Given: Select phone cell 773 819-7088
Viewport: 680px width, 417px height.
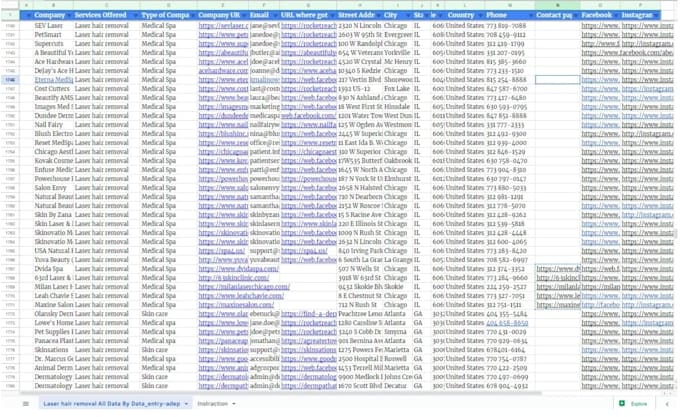Looking at the screenshot, I should [510, 26].
